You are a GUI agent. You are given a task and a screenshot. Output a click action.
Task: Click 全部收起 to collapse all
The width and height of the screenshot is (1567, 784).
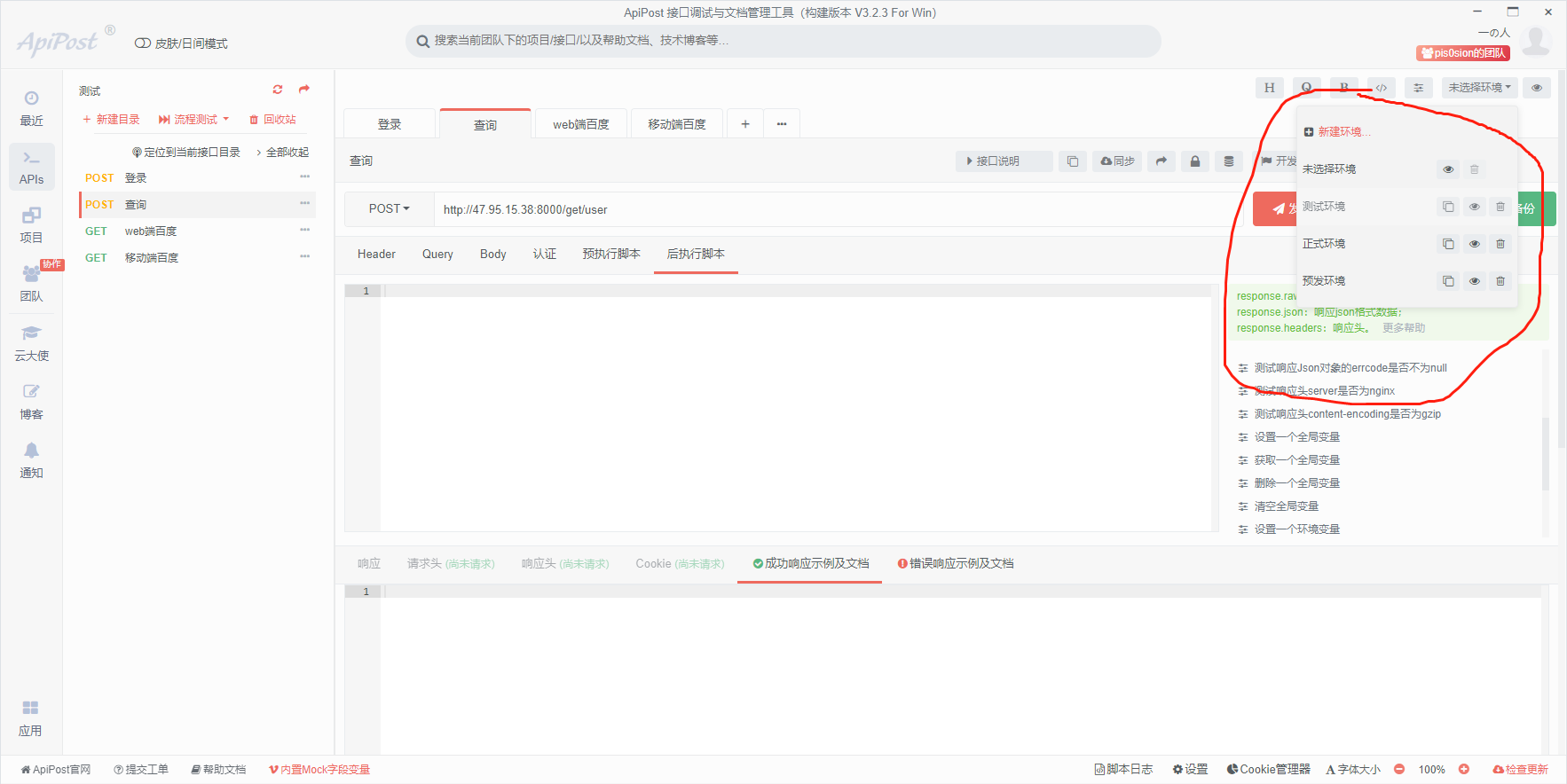pyautogui.click(x=283, y=153)
